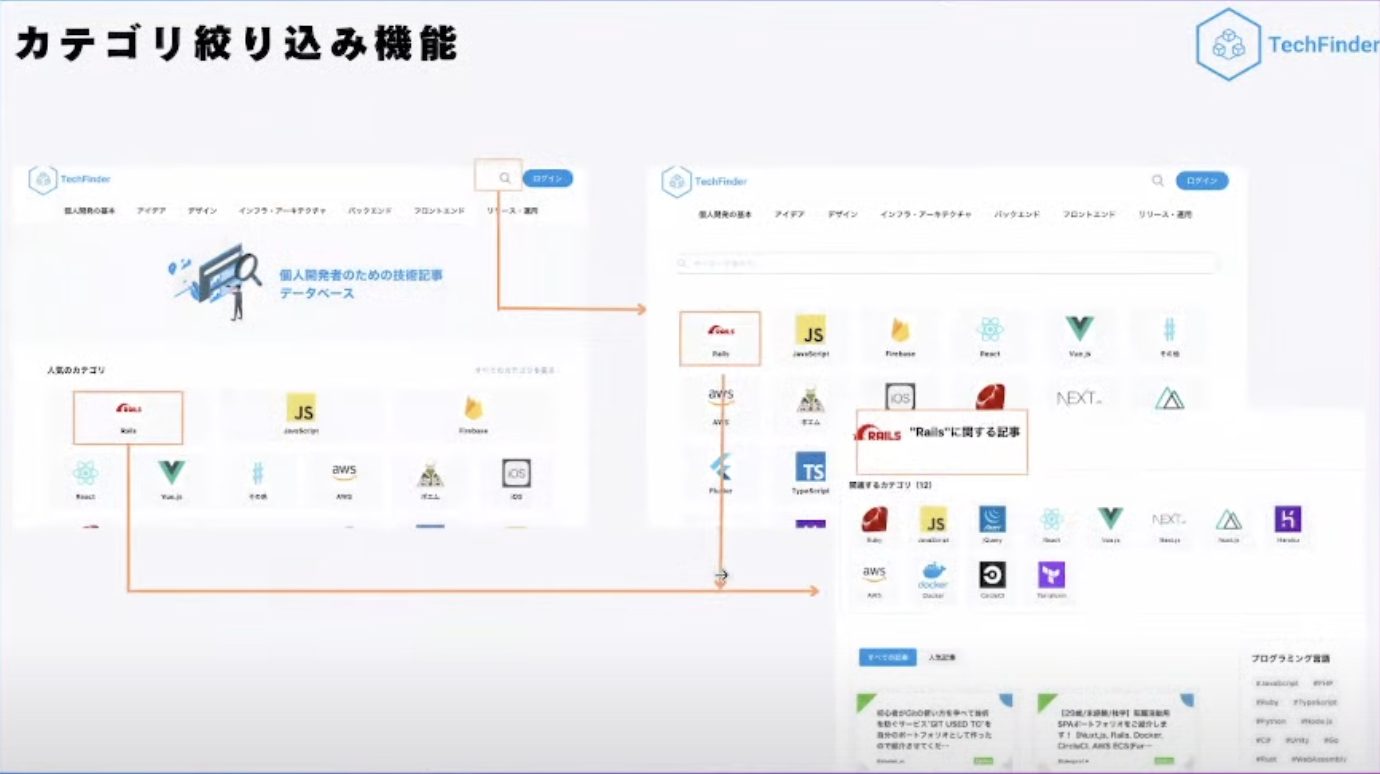The height and width of the screenshot is (774, 1380).
Task: Open the related category Heroku on the Rails articles page
Action: click(1288, 525)
